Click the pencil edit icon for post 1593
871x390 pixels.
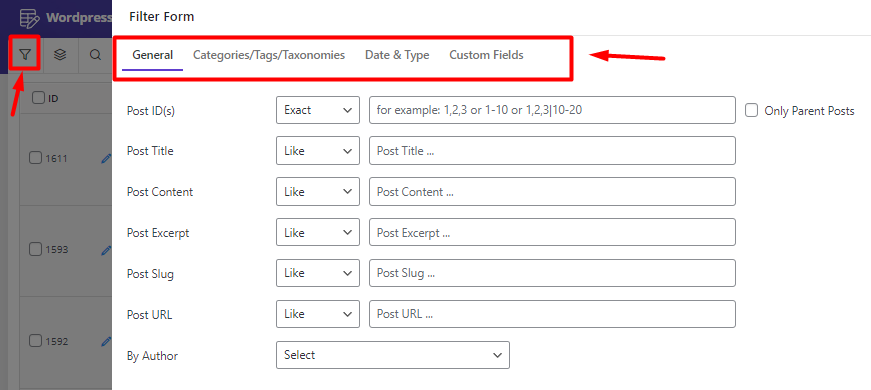pos(107,250)
